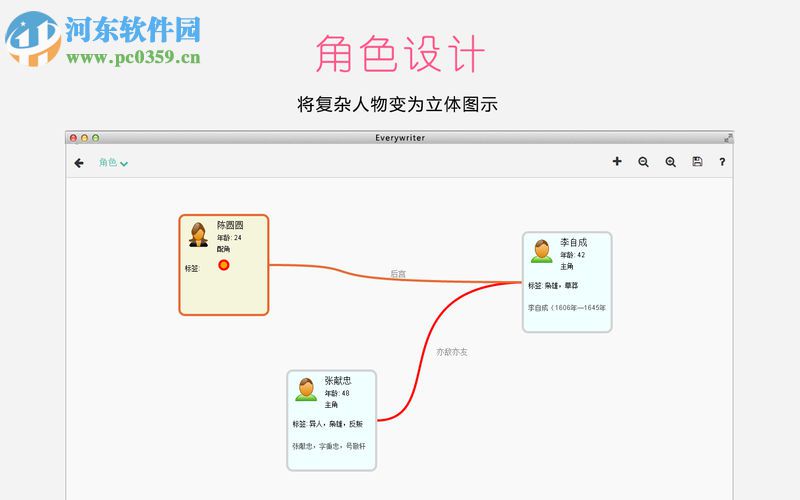Click the back arrow in Everywriter toolbar
Screen dimensions: 800x500
coord(79,163)
